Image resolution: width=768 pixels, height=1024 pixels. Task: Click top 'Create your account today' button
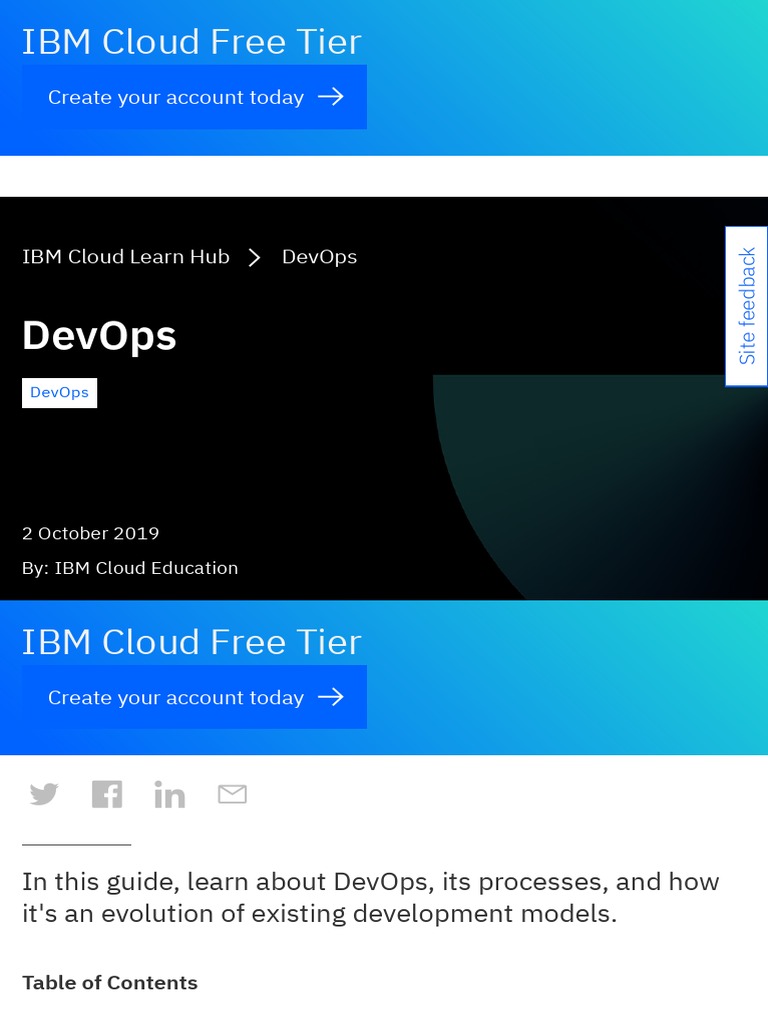tap(195, 97)
